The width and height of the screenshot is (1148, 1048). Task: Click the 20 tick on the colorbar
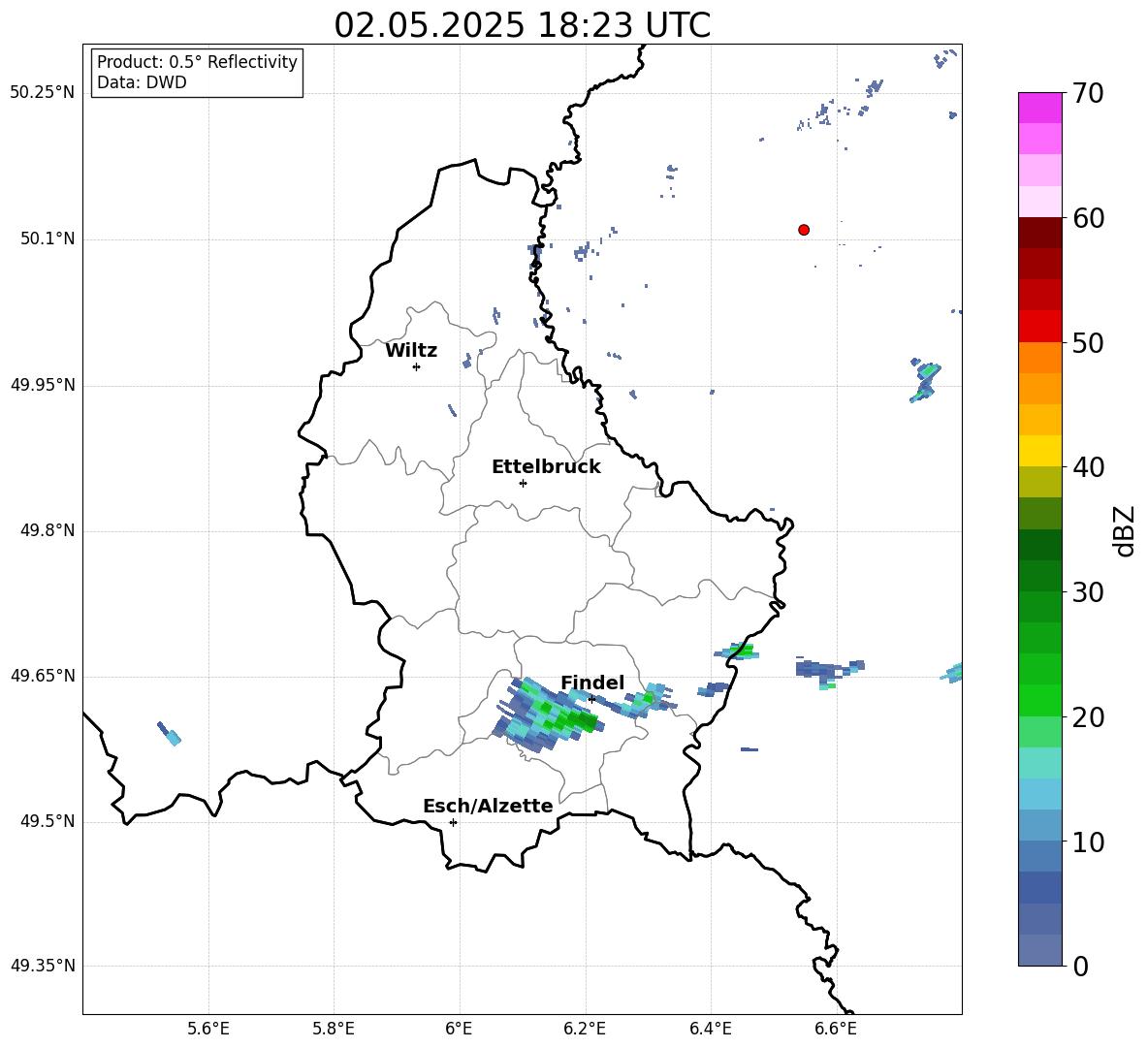[1088, 717]
